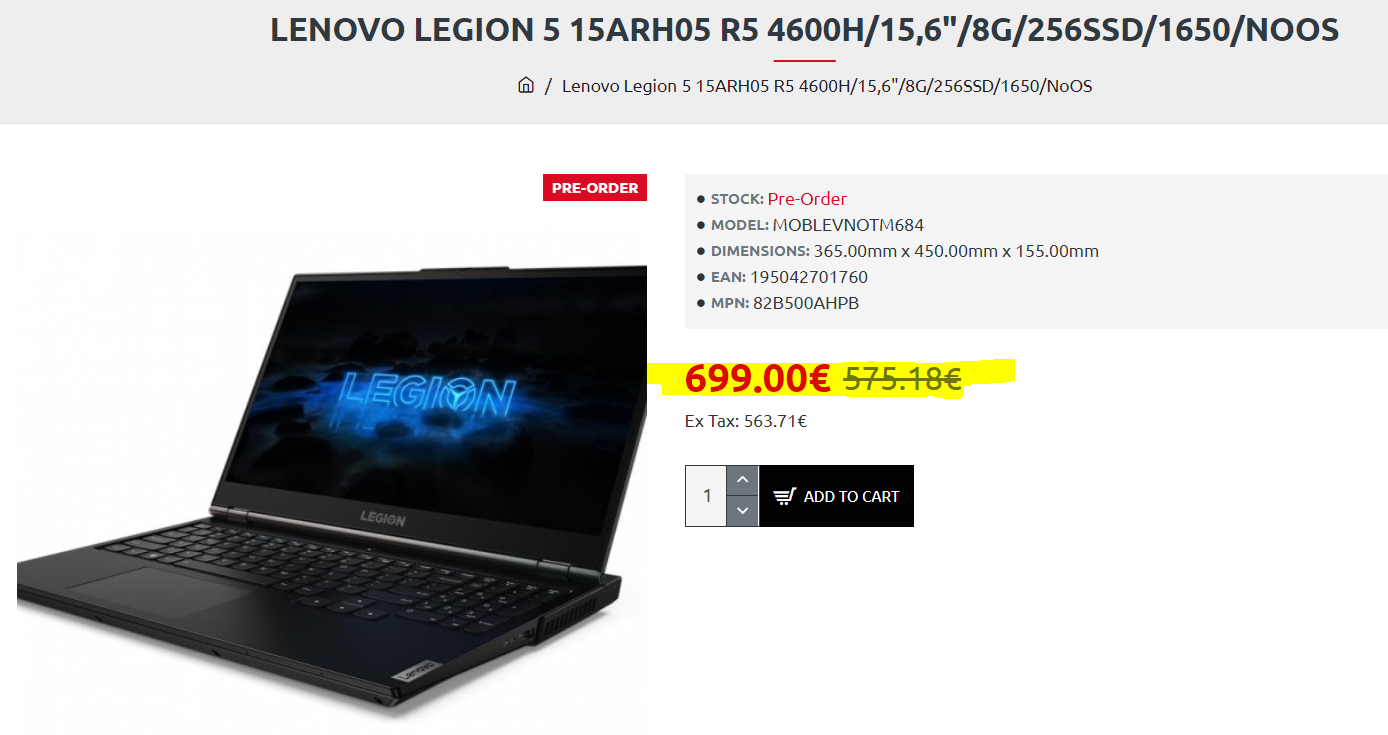The image size is (1388, 735).
Task: Click the glowing LEGION logo on screen
Action: [427, 394]
